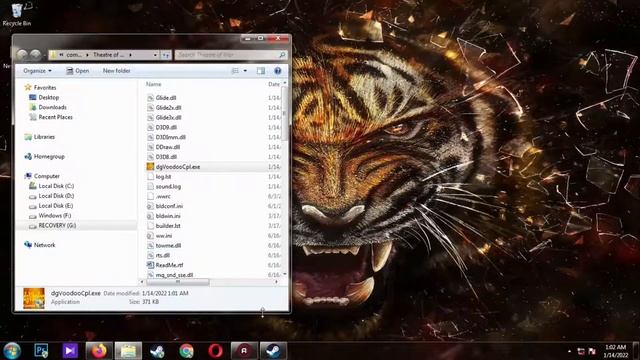The width and height of the screenshot is (640, 360).
Task: Open Downloads in navigation pane
Action: pos(52,107)
